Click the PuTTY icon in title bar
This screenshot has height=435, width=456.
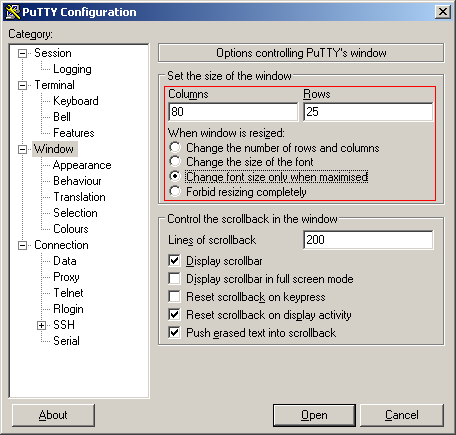tap(12, 12)
